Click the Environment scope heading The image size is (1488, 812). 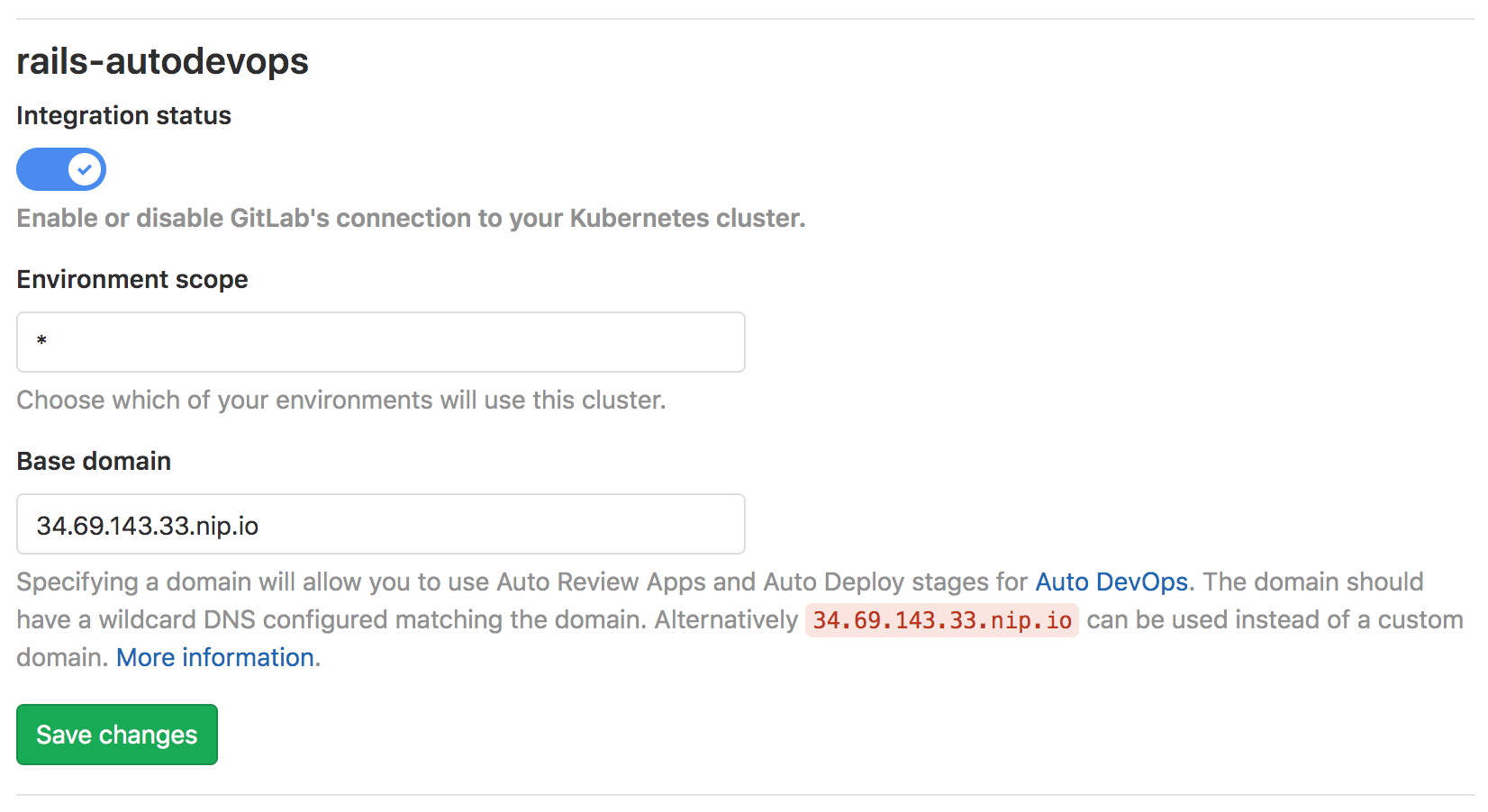click(x=132, y=279)
